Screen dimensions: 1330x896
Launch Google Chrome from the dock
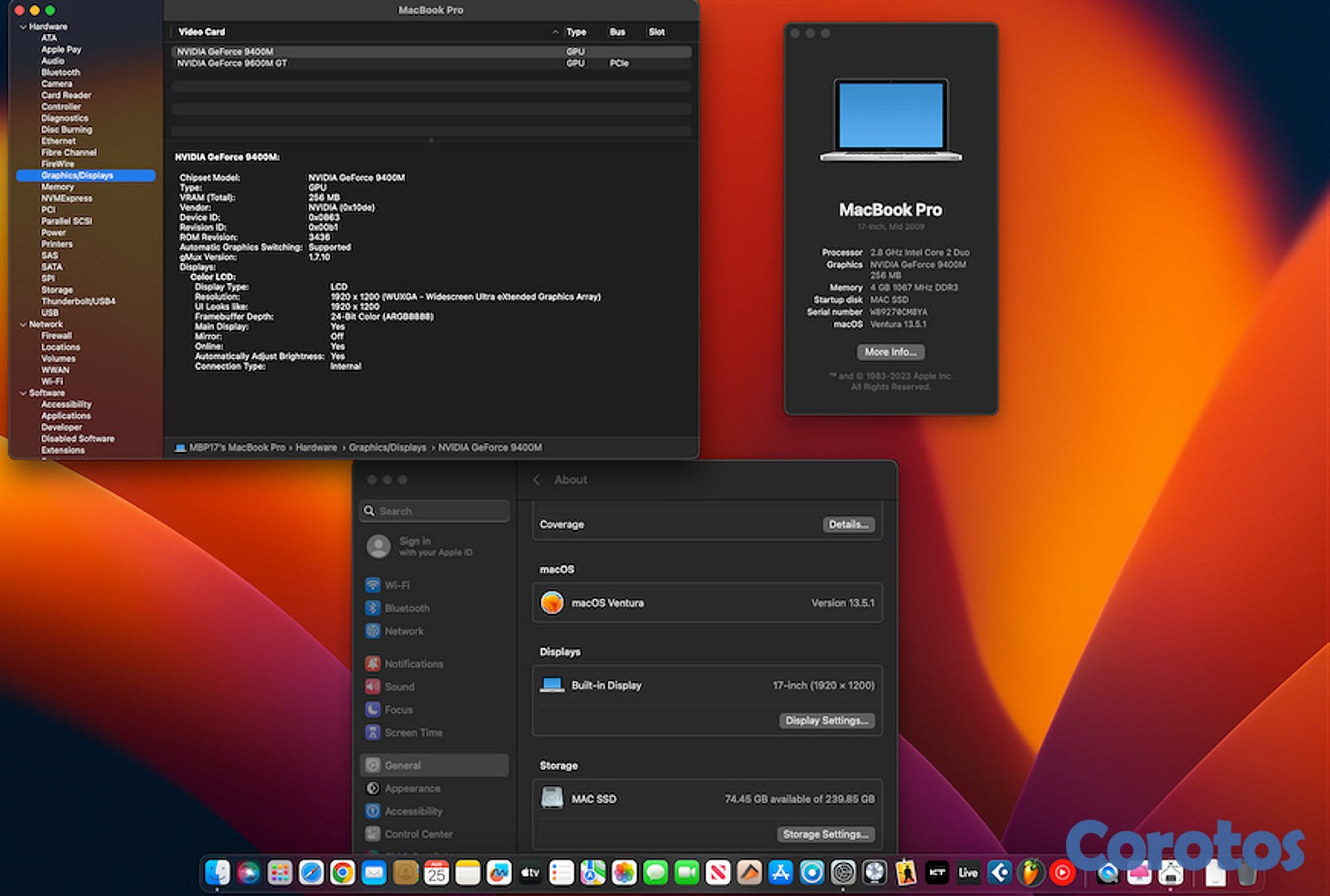(x=343, y=873)
